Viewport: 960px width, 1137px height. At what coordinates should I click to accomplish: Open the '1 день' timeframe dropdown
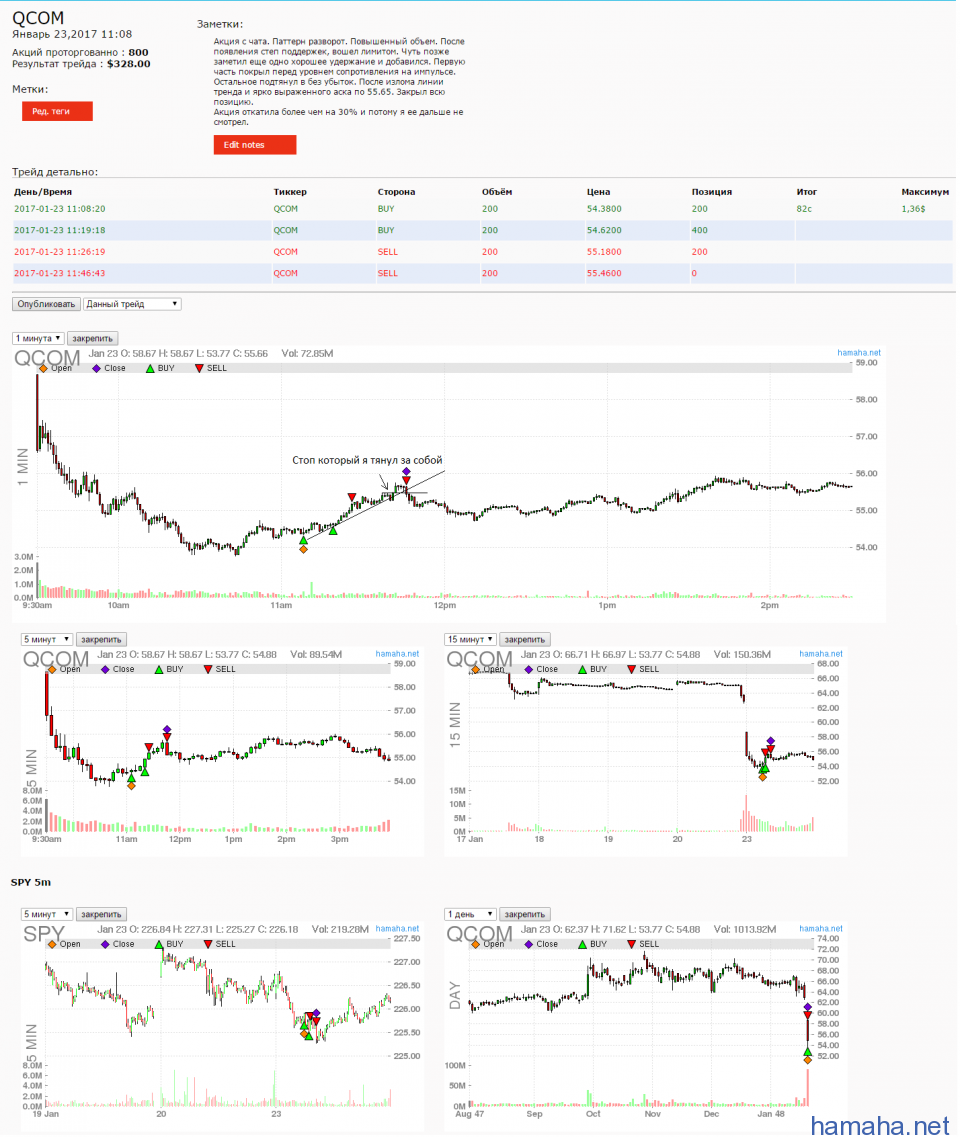coord(470,914)
